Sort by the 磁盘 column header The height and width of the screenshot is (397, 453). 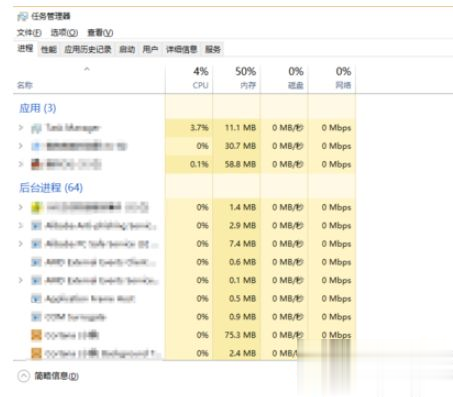284,78
